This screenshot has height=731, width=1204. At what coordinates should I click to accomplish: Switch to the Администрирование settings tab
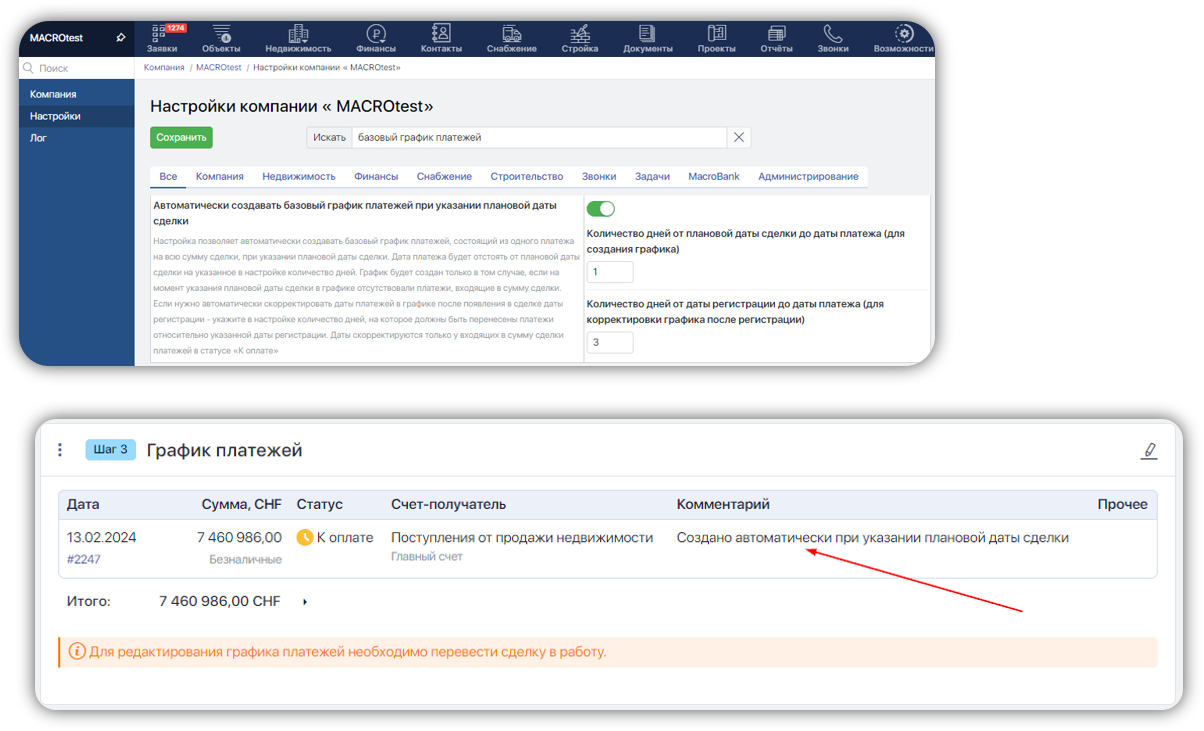(807, 176)
